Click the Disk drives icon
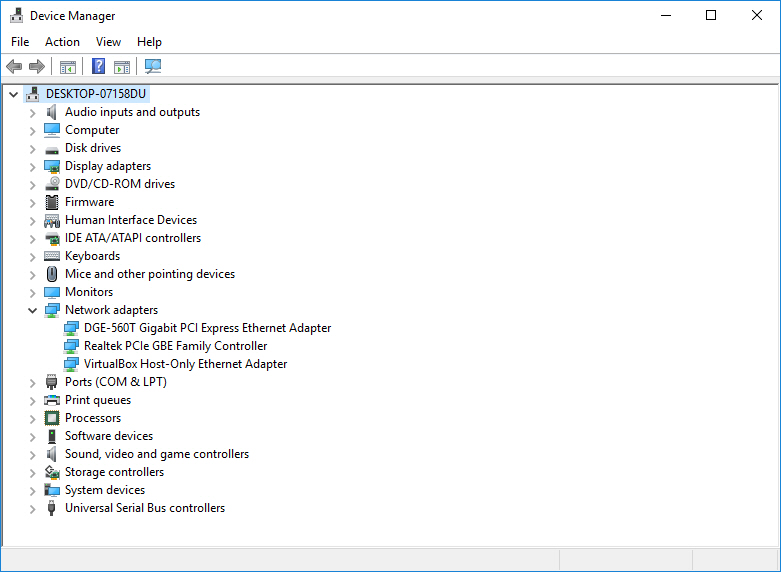The height and width of the screenshot is (572, 781). tap(52, 149)
